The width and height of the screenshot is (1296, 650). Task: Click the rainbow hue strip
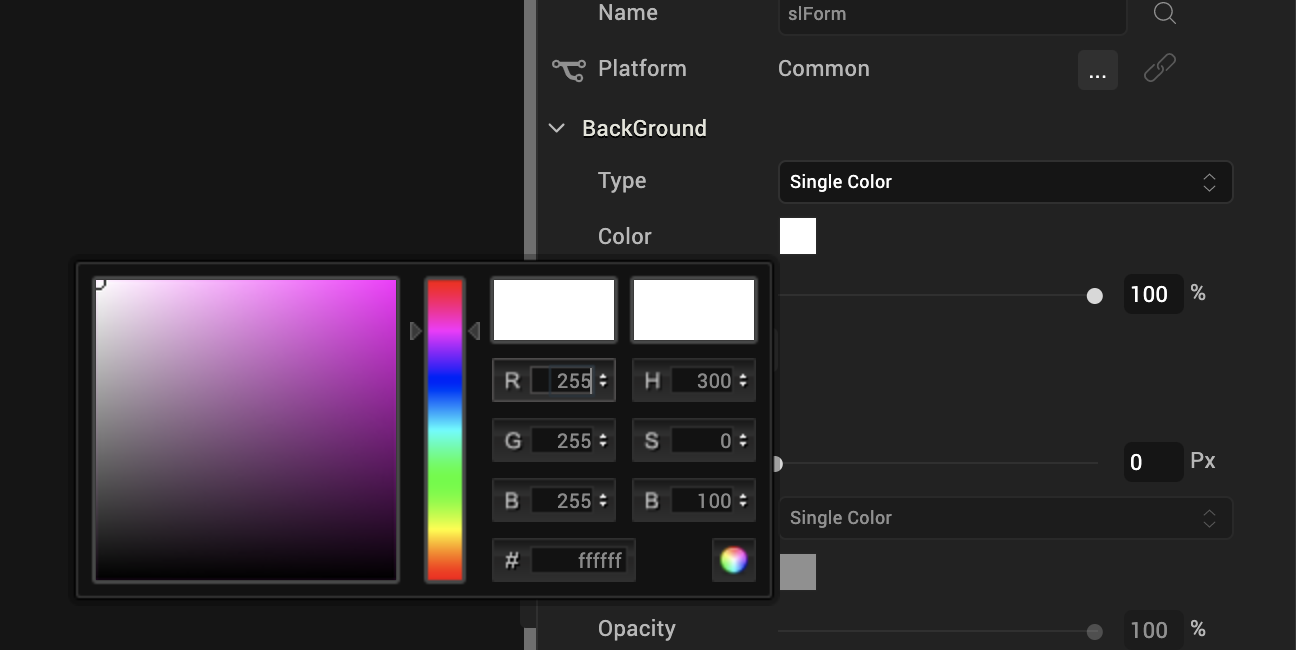point(445,430)
